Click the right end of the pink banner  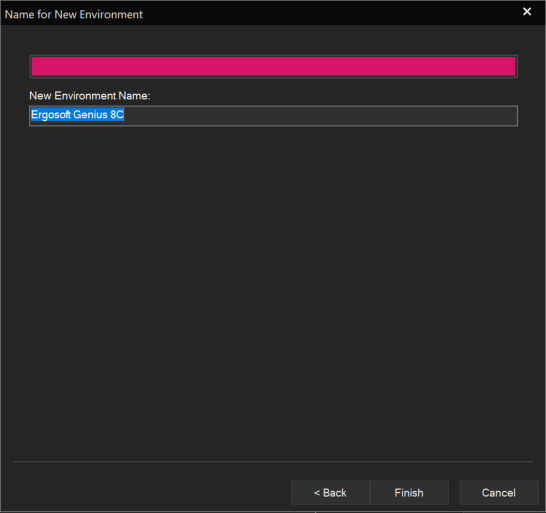(x=508, y=66)
